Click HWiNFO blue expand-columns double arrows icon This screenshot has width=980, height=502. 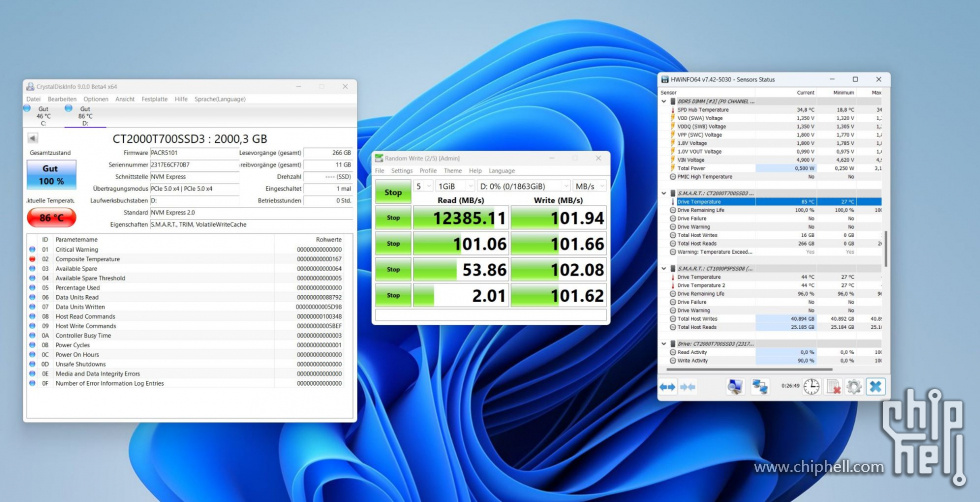point(668,387)
